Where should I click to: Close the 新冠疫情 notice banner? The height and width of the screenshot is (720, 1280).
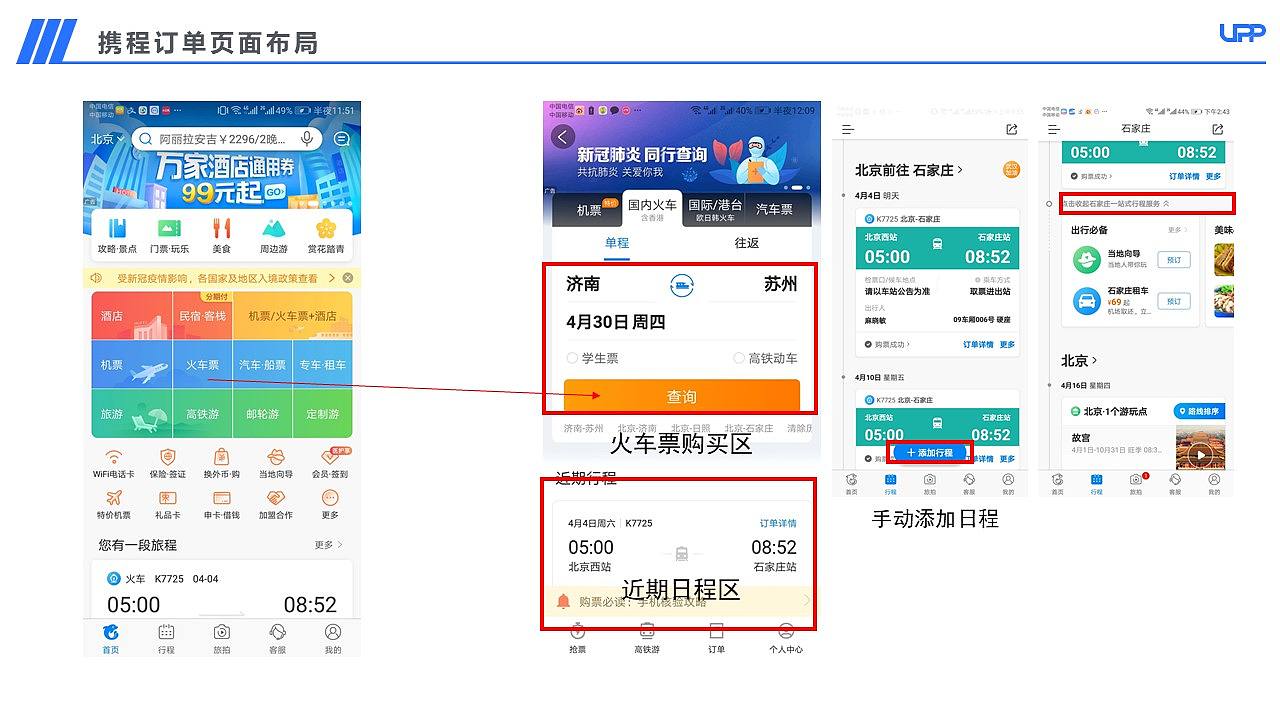347,278
